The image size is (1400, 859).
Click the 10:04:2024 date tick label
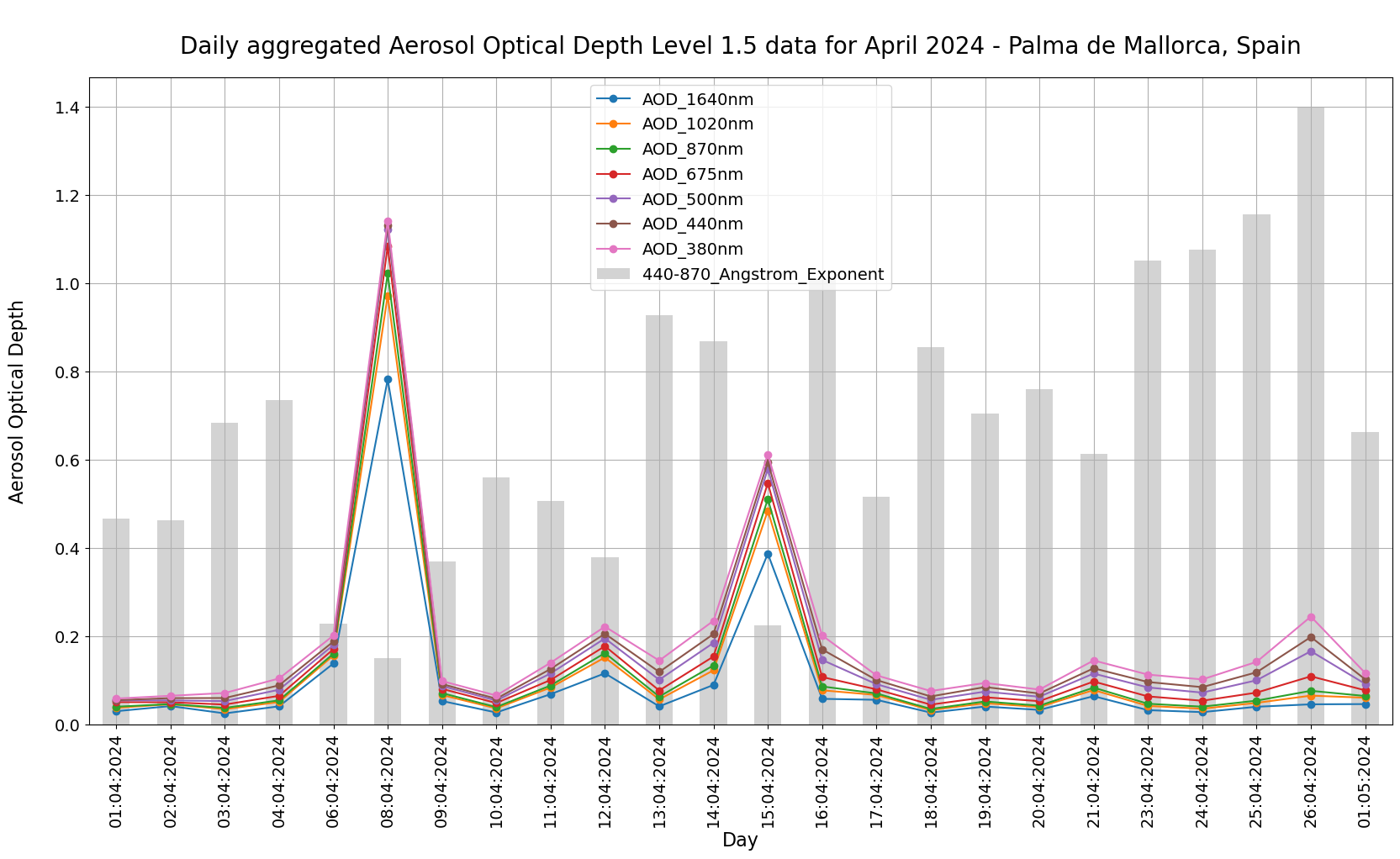pos(496,782)
